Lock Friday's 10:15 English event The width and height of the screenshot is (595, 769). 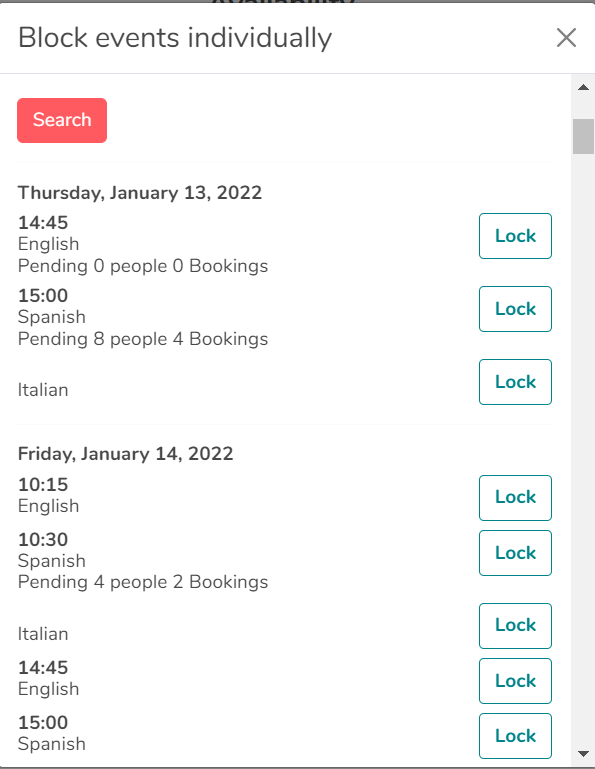click(515, 498)
